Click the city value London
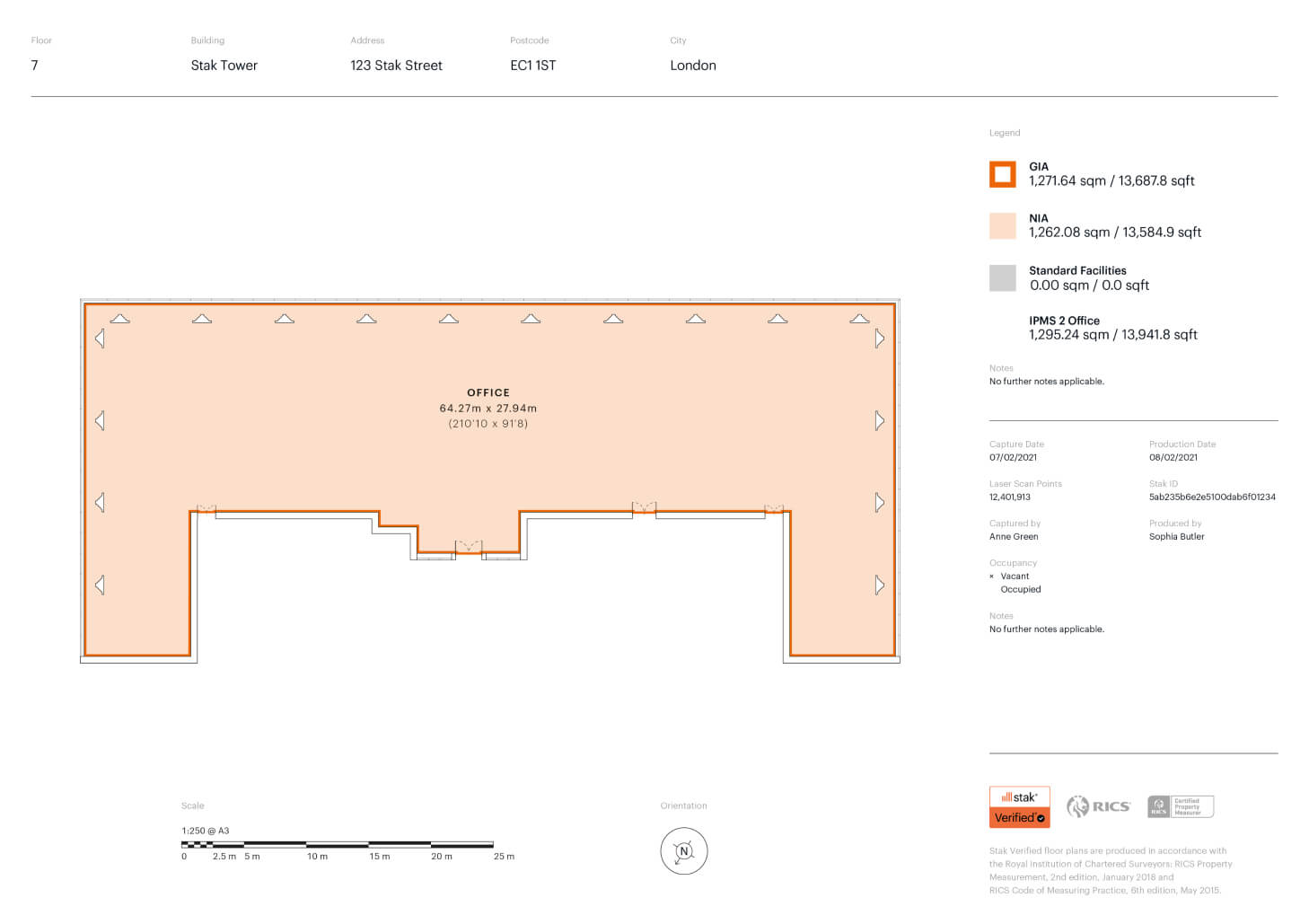1309x924 pixels. (693, 66)
